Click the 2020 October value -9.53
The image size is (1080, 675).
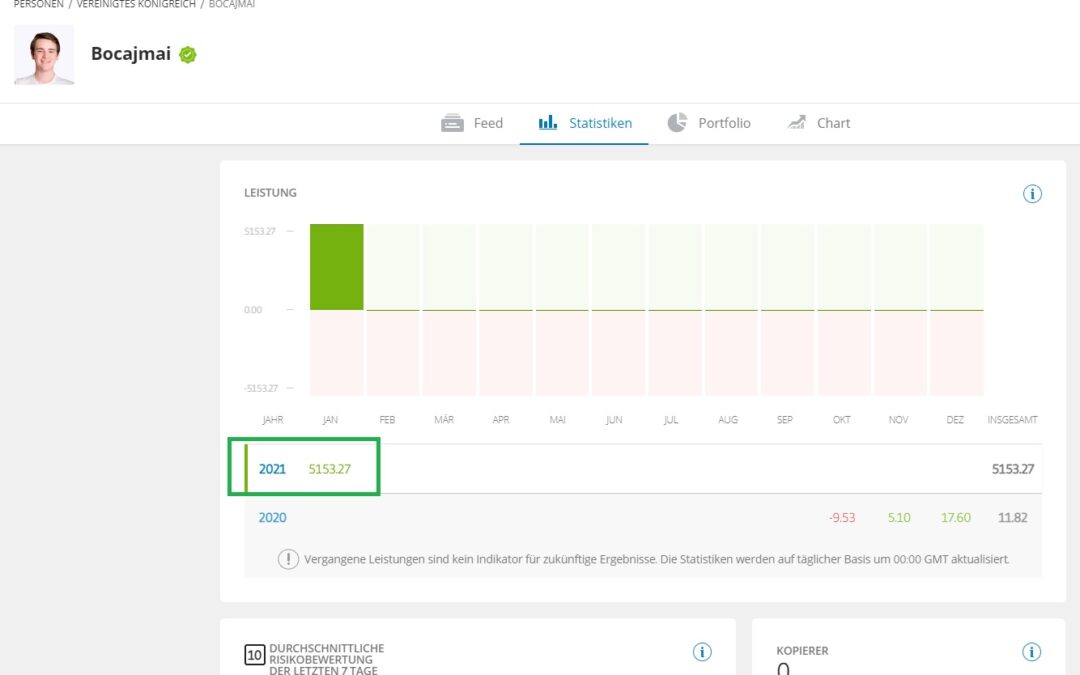(842, 518)
